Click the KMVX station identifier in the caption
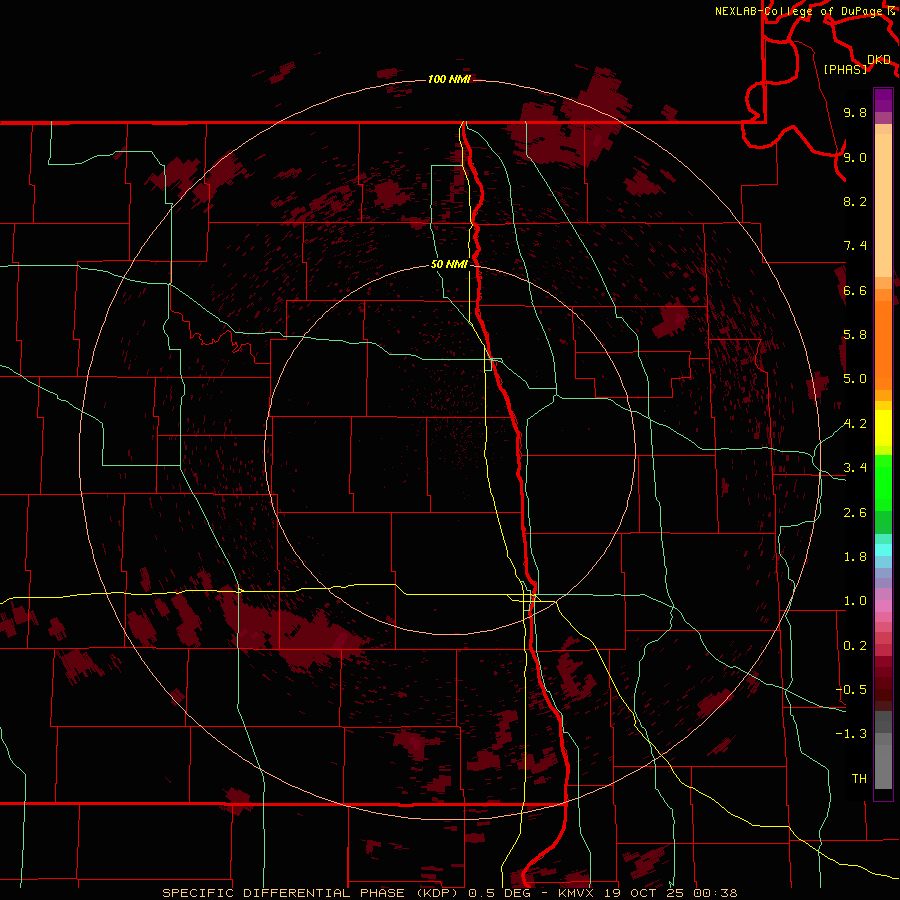 point(576,893)
